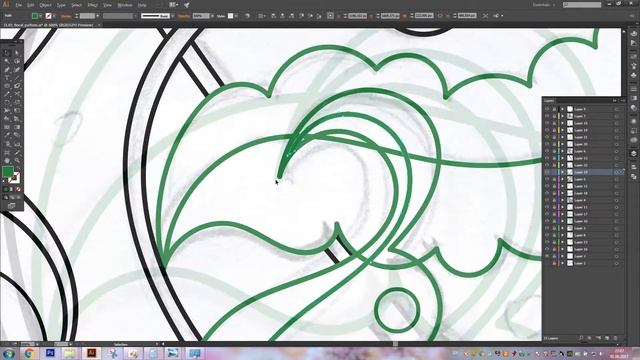The width and height of the screenshot is (640, 360).
Task: Set the paint to None in the toolbox
Action: [18, 189]
